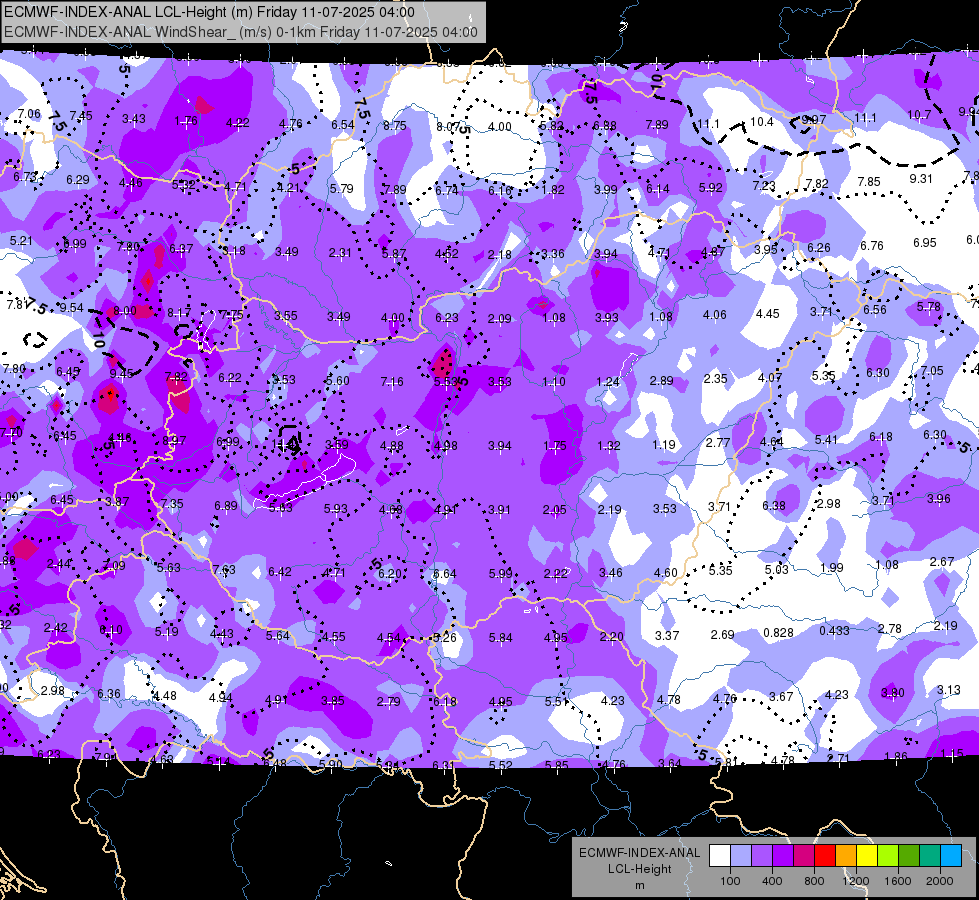
Task: Click the wind shear value 0.433
Action: click(x=834, y=630)
